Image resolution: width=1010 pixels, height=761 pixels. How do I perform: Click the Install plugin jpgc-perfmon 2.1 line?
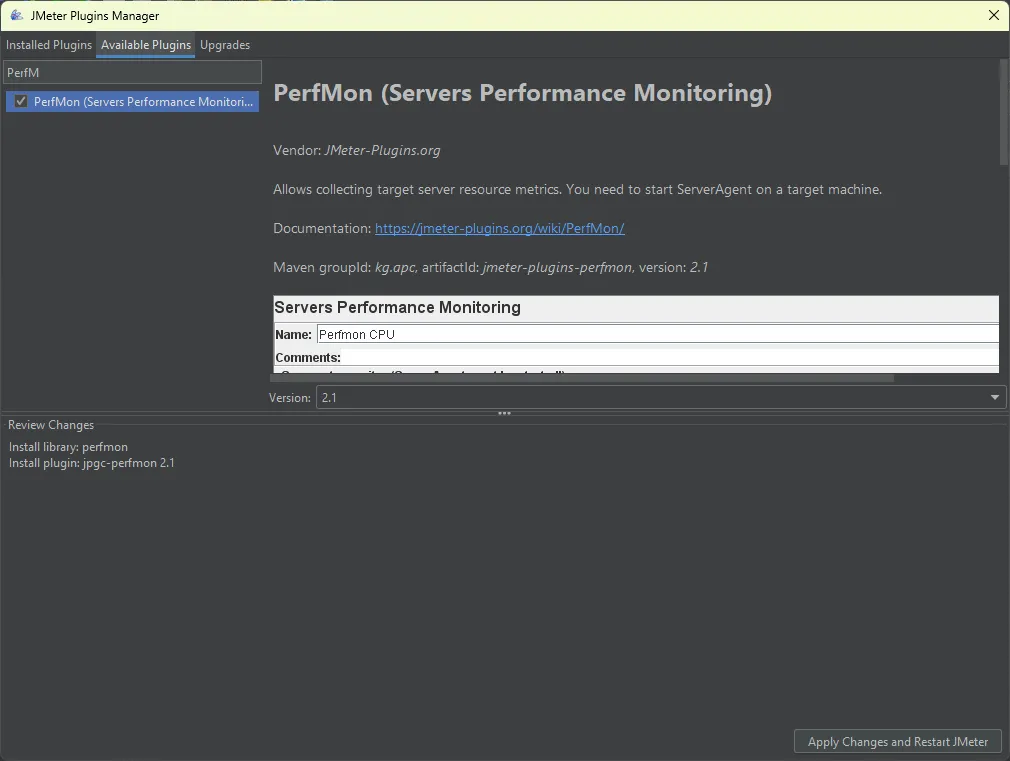[92, 463]
